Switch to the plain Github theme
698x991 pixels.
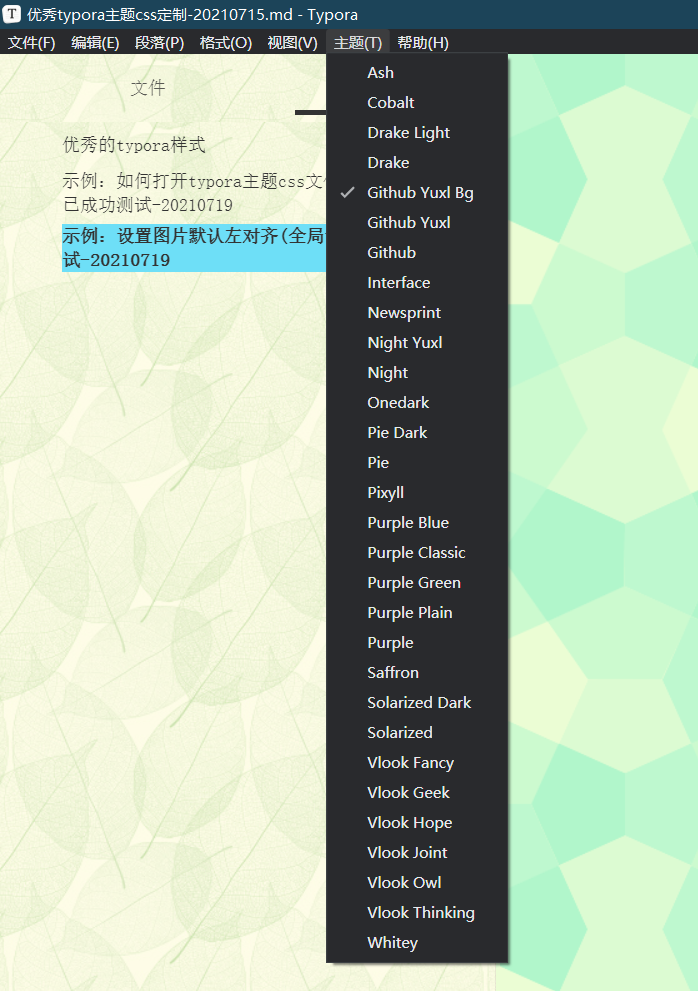coord(417,253)
